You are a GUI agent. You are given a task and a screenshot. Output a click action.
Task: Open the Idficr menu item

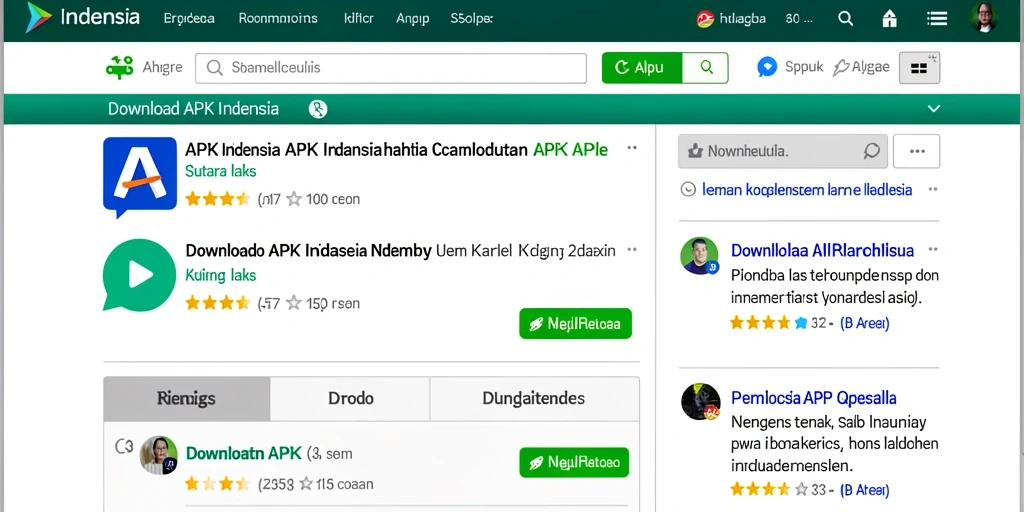[x=358, y=18]
